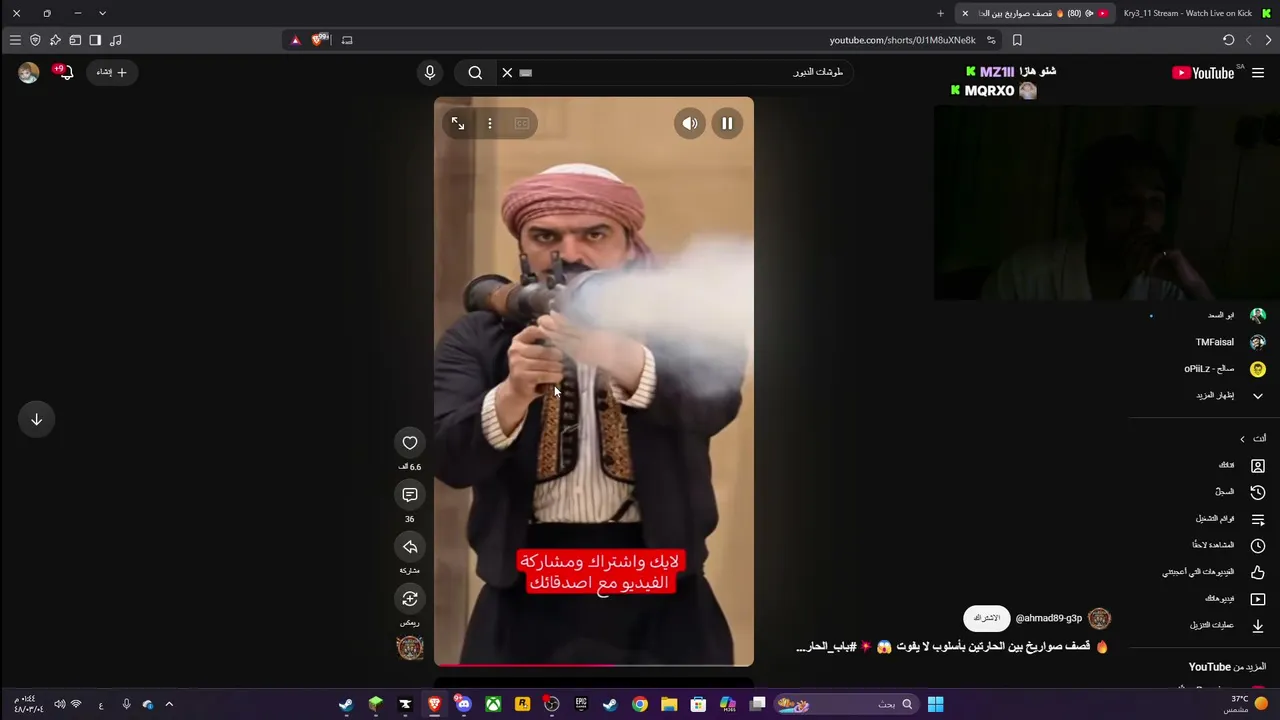Screen dimensions: 1280x720
Task: Open watch History in the sidebar
Action: [1239, 492]
